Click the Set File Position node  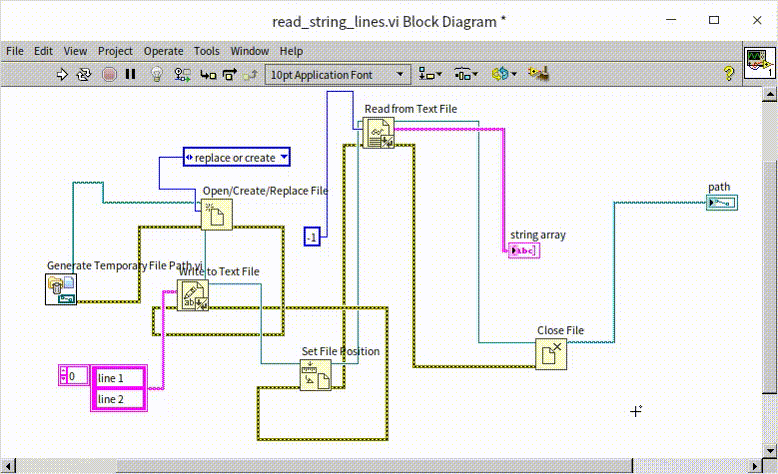315,375
